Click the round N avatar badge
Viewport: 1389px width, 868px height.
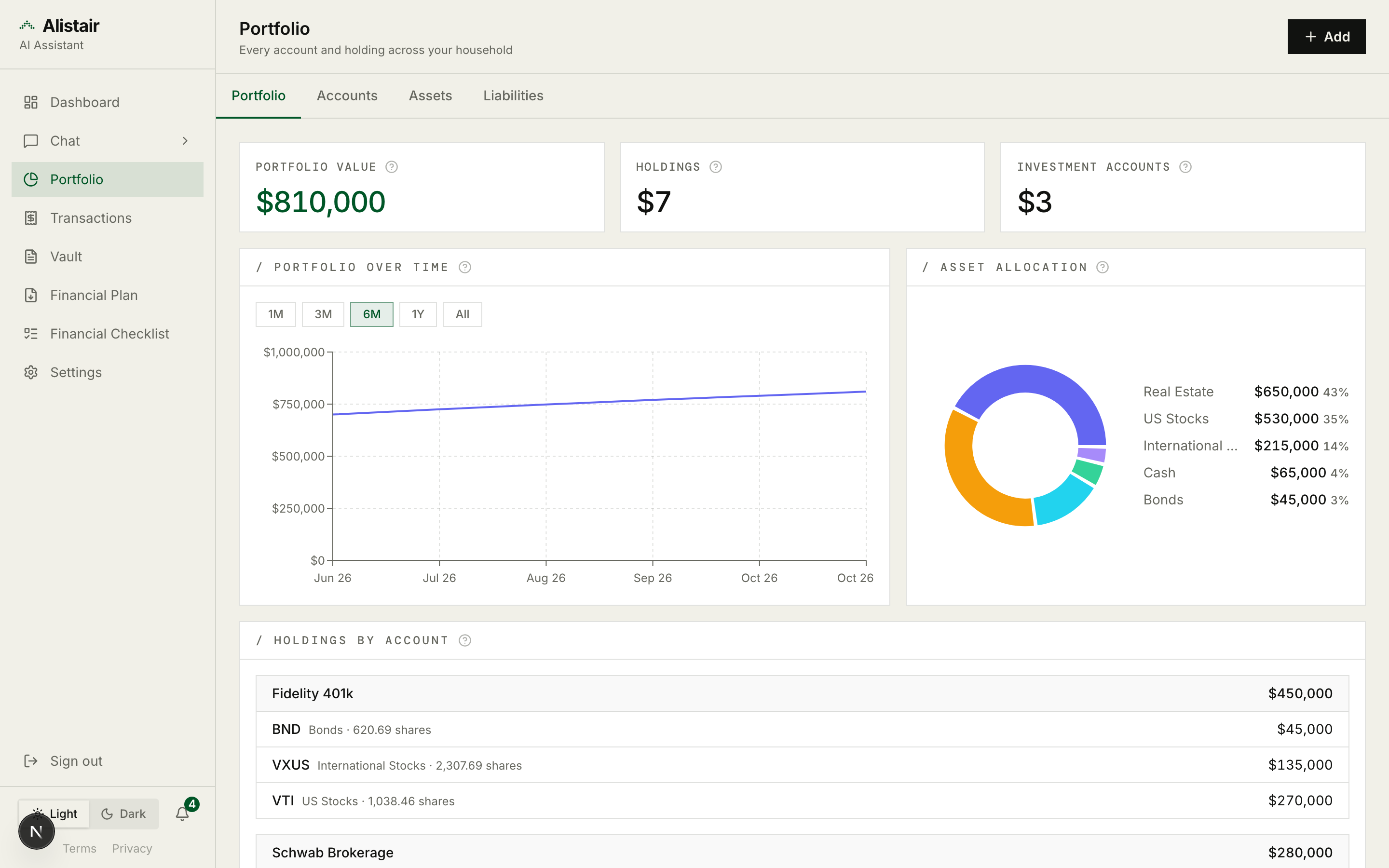coord(36,831)
